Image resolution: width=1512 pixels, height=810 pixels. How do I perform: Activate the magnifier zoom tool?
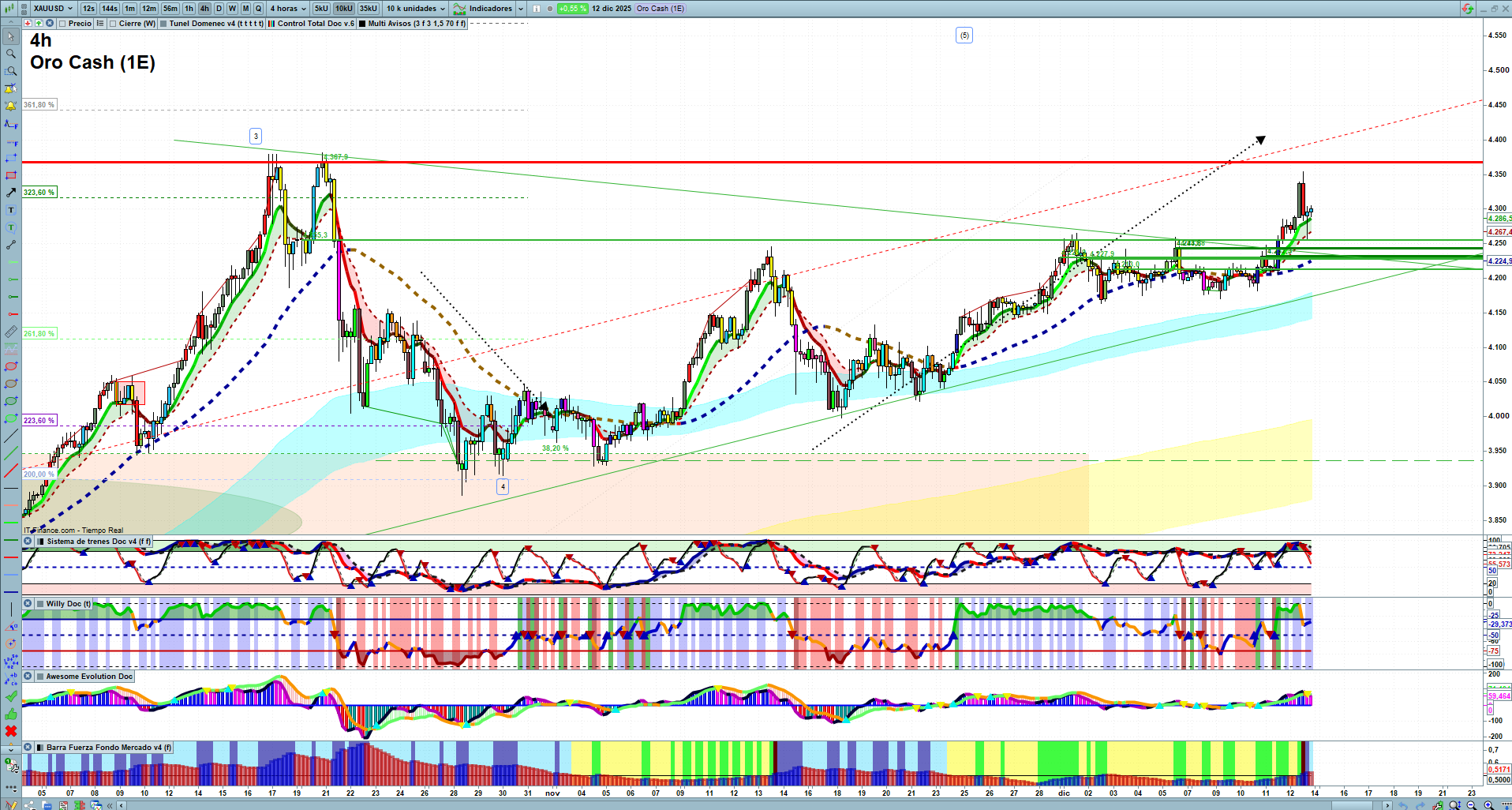tap(11, 54)
